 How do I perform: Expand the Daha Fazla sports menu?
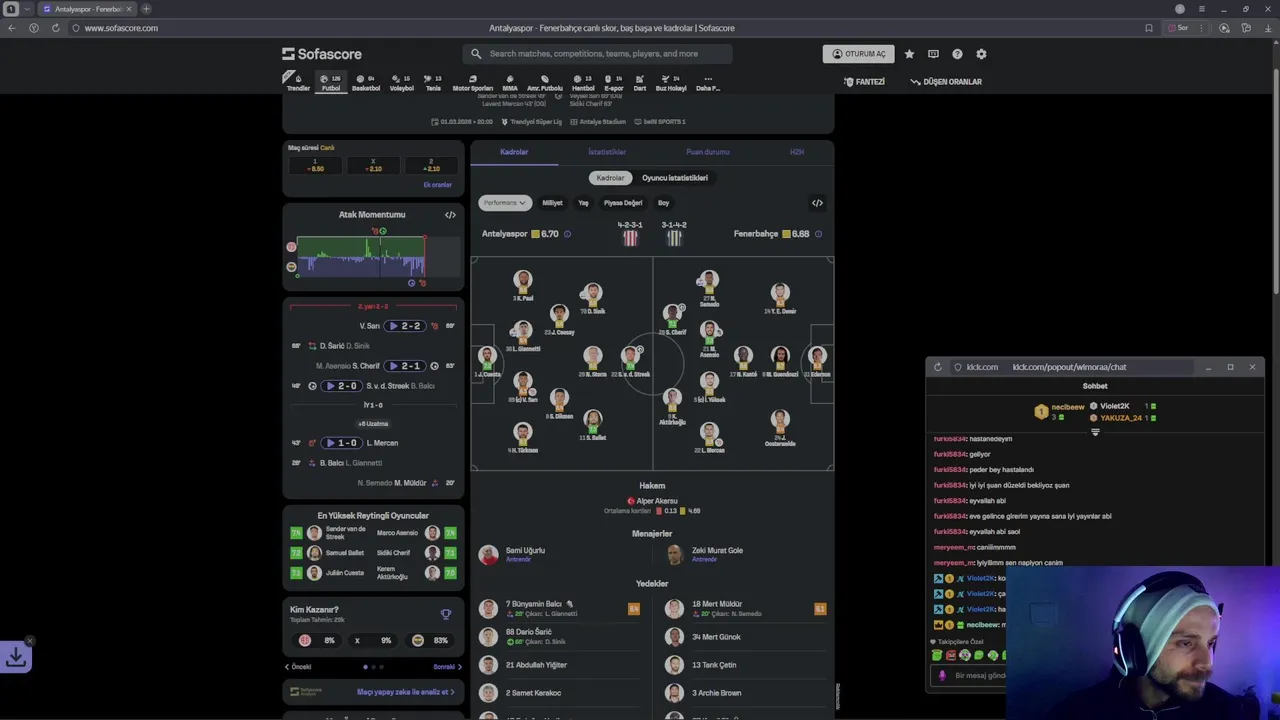[708, 82]
